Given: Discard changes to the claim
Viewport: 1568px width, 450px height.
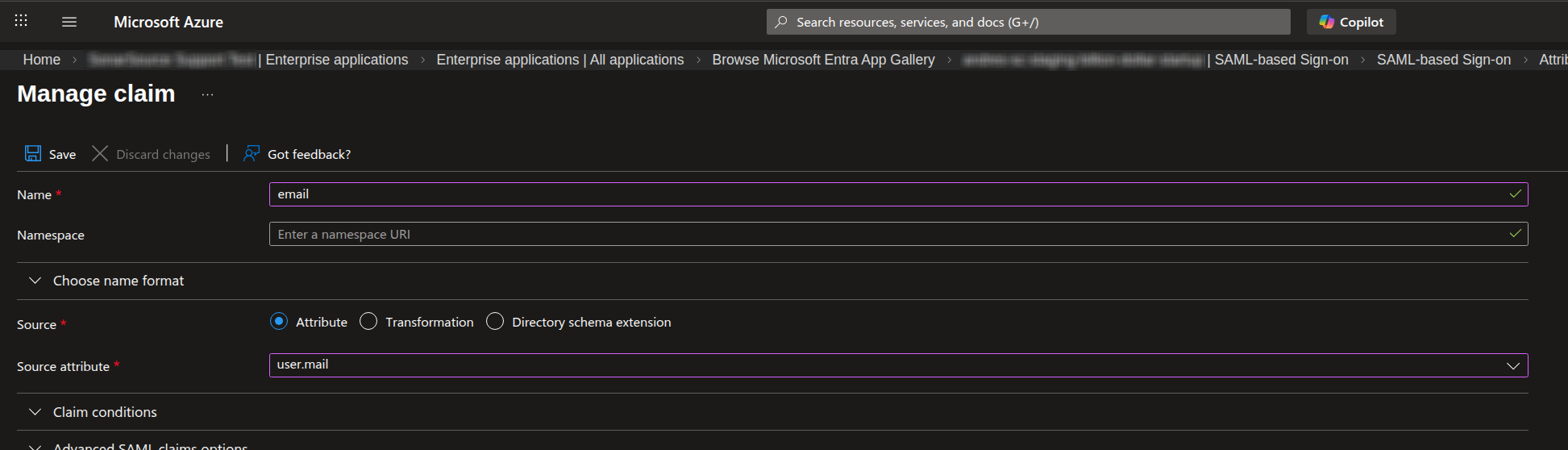Looking at the screenshot, I should pos(152,153).
